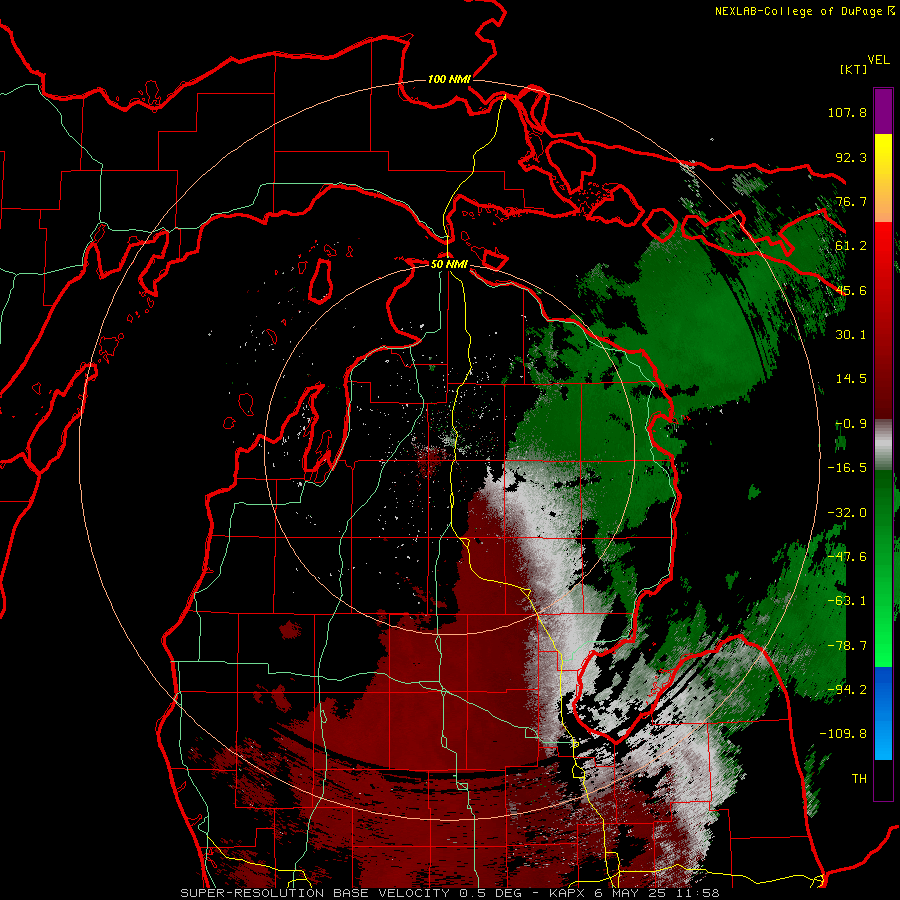Pick the yellow-orange segment of color bar

[883, 178]
